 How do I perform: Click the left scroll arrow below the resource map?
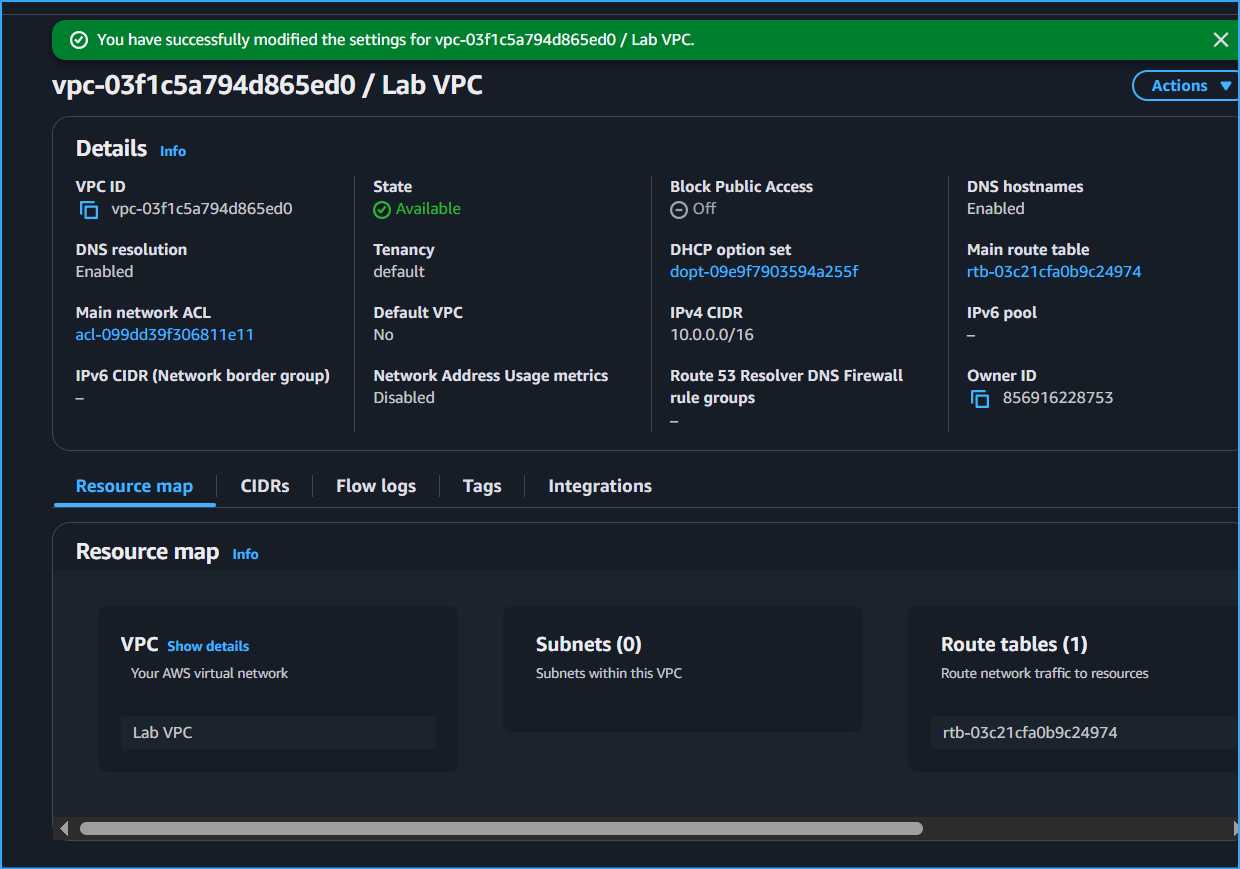point(64,827)
